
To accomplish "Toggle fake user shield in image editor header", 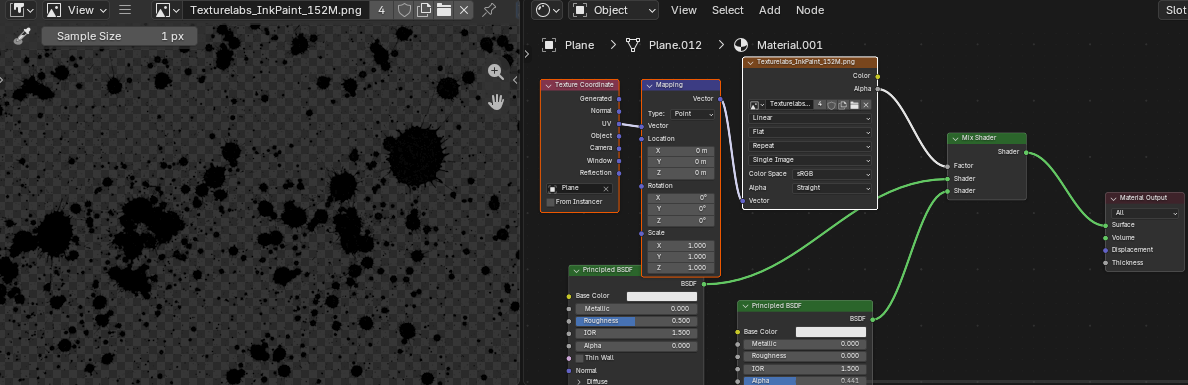I will pyautogui.click(x=405, y=10).
